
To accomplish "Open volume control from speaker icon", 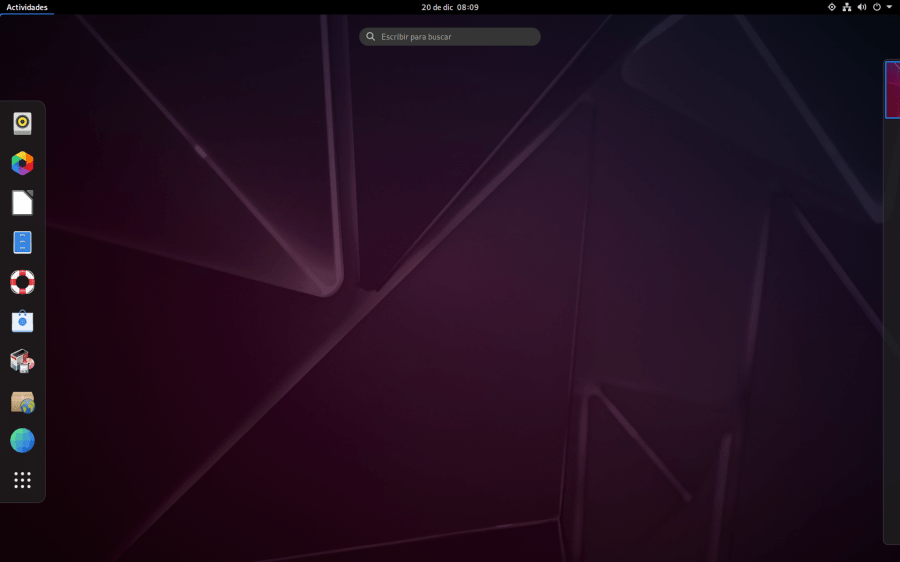I will coord(861,7).
